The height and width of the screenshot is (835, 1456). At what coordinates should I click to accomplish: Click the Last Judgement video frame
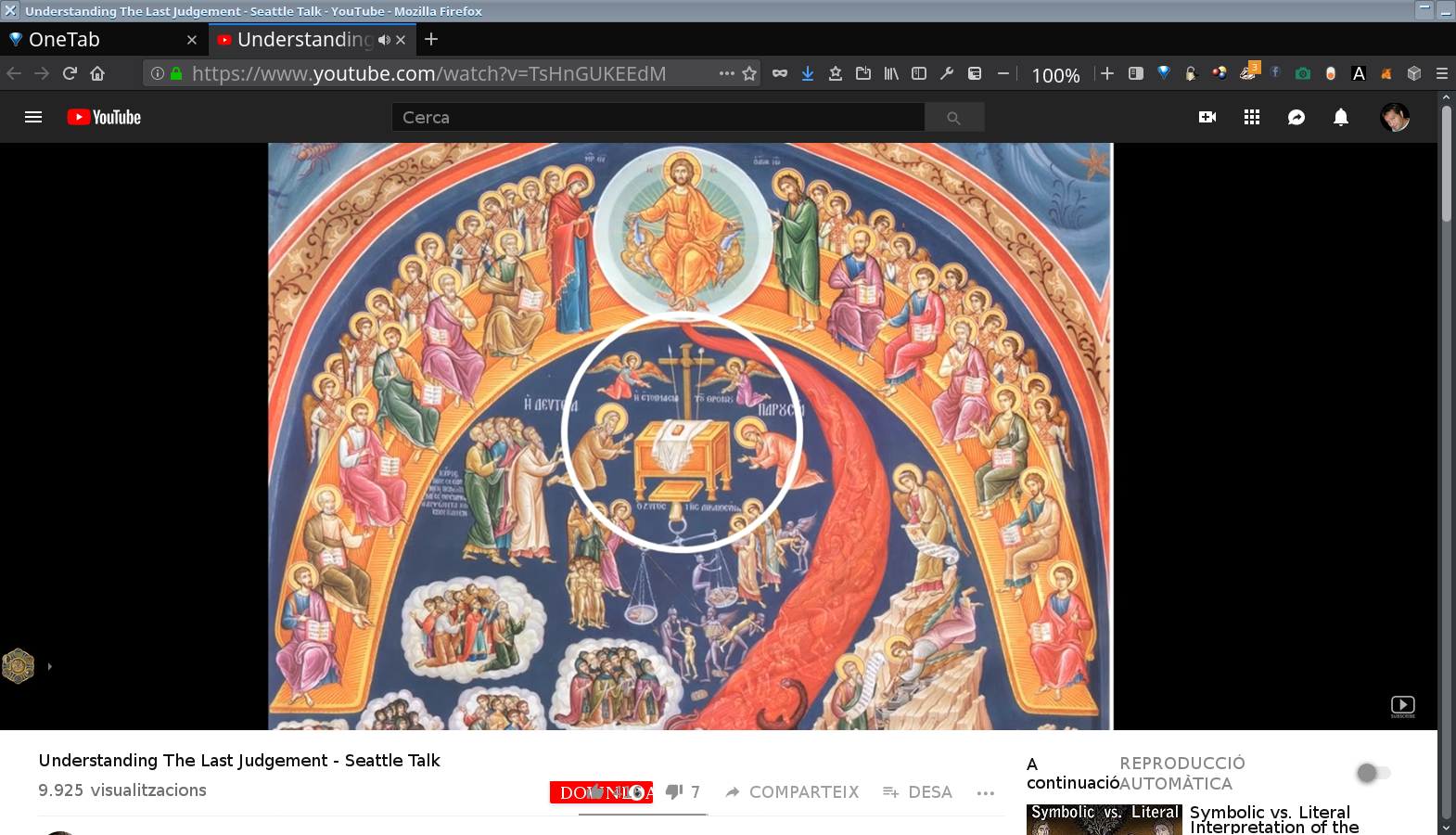690,436
